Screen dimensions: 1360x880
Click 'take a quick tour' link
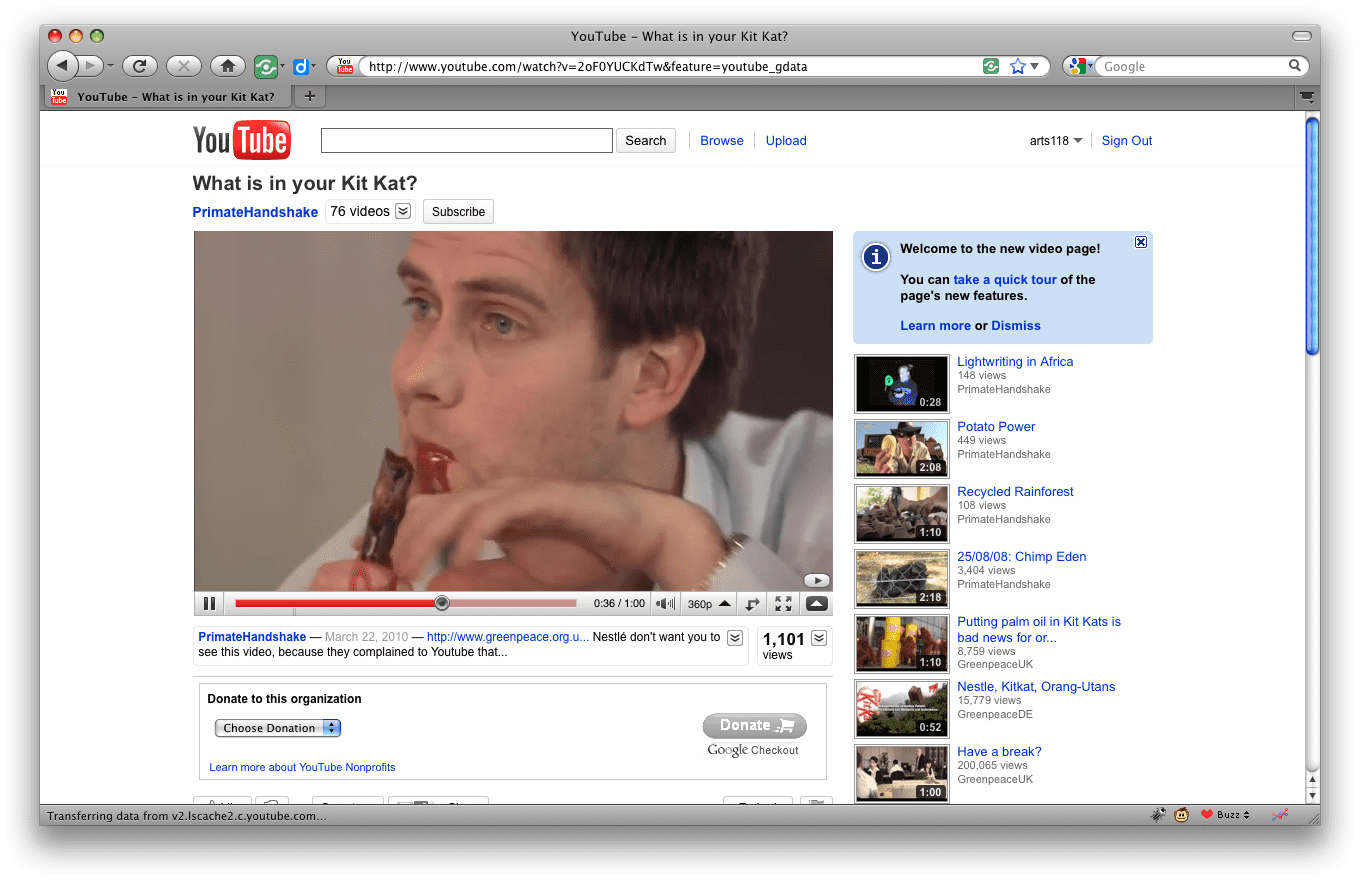tap(1005, 280)
